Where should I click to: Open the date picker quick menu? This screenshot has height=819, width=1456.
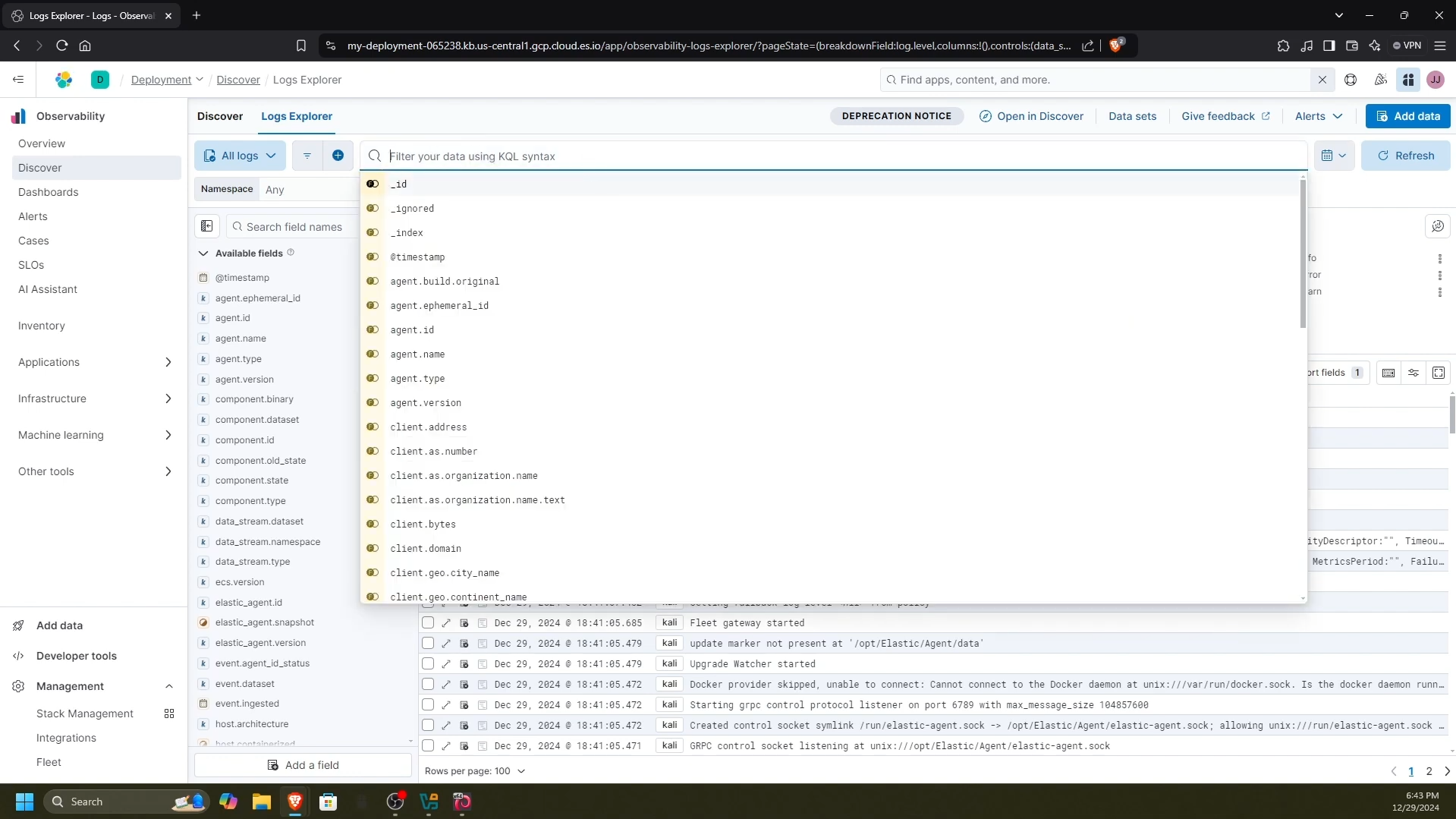click(x=1334, y=156)
